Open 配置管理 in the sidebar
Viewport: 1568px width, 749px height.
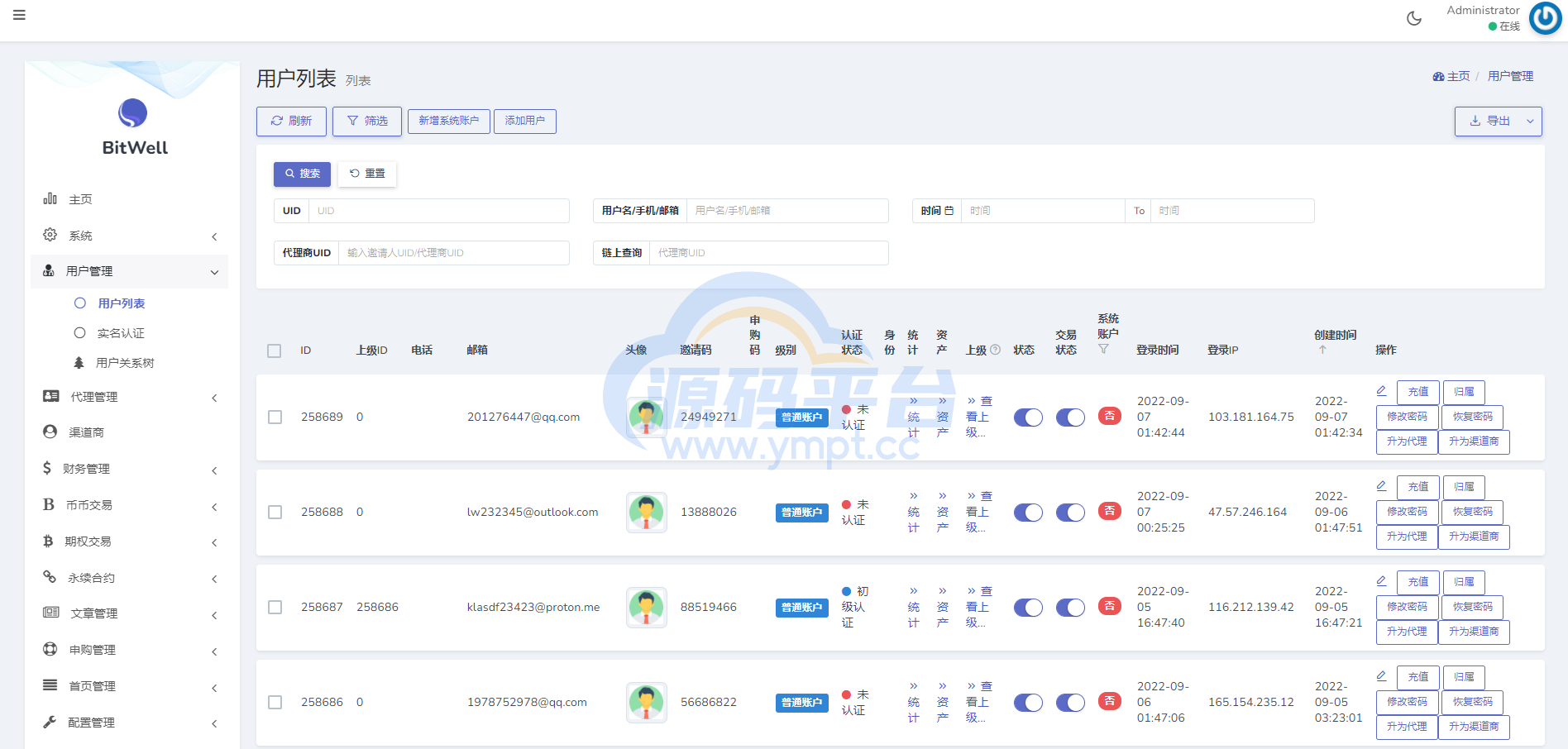129,723
